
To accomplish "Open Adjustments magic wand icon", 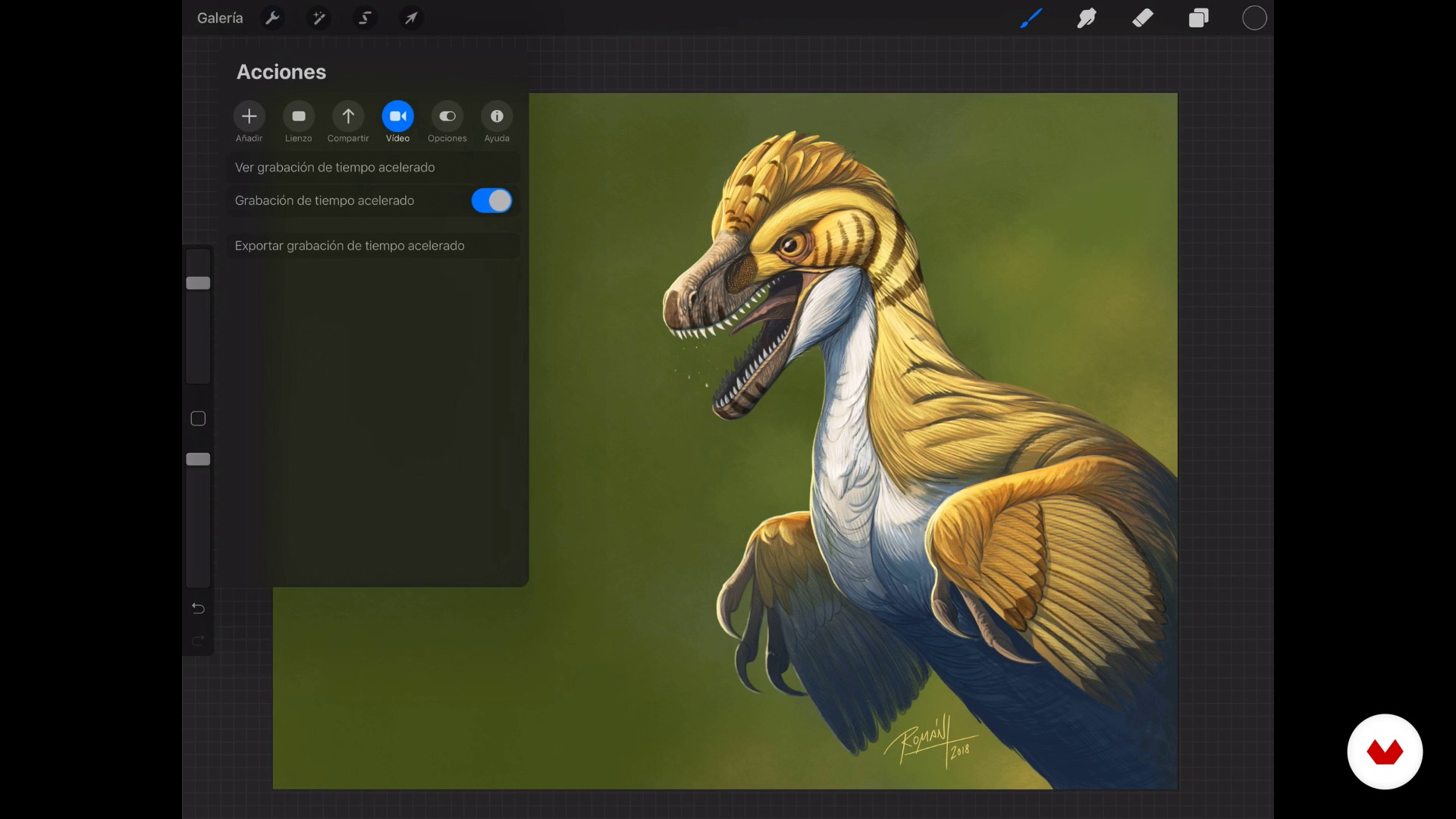I will [318, 18].
